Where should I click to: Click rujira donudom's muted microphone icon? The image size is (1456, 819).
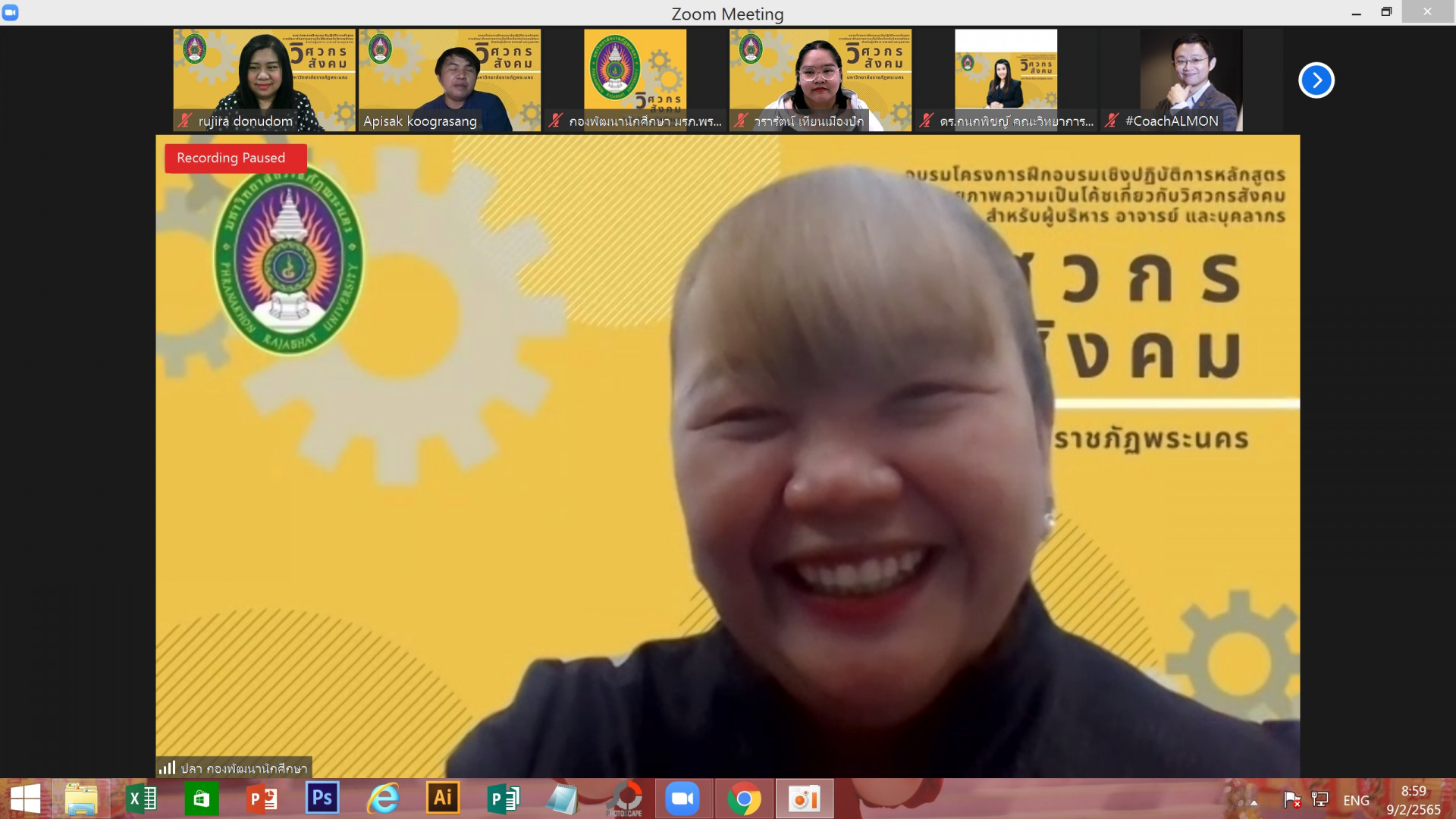click(185, 121)
